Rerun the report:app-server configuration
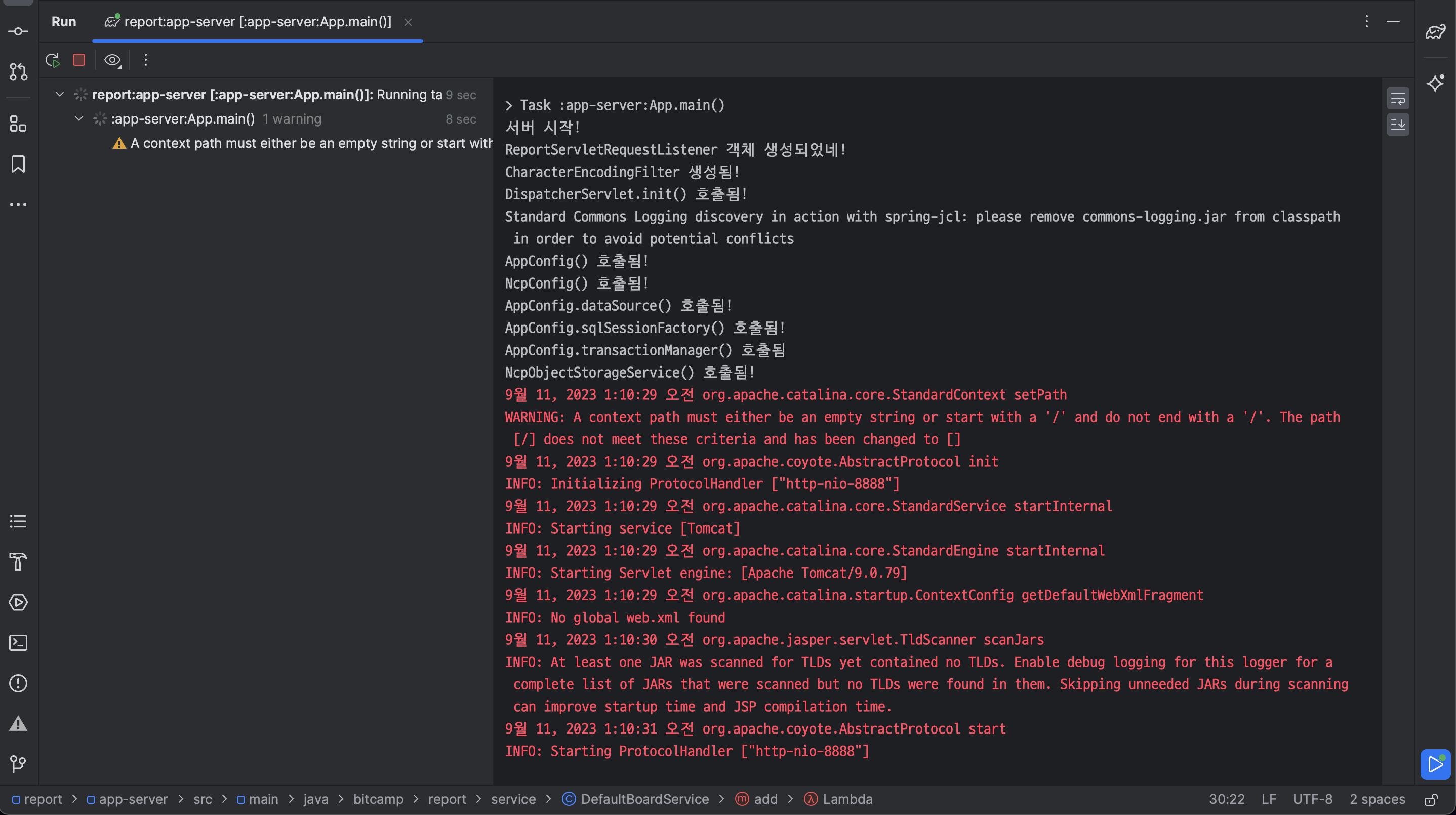Image resolution: width=1456 pixels, height=815 pixels. [53, 60]
